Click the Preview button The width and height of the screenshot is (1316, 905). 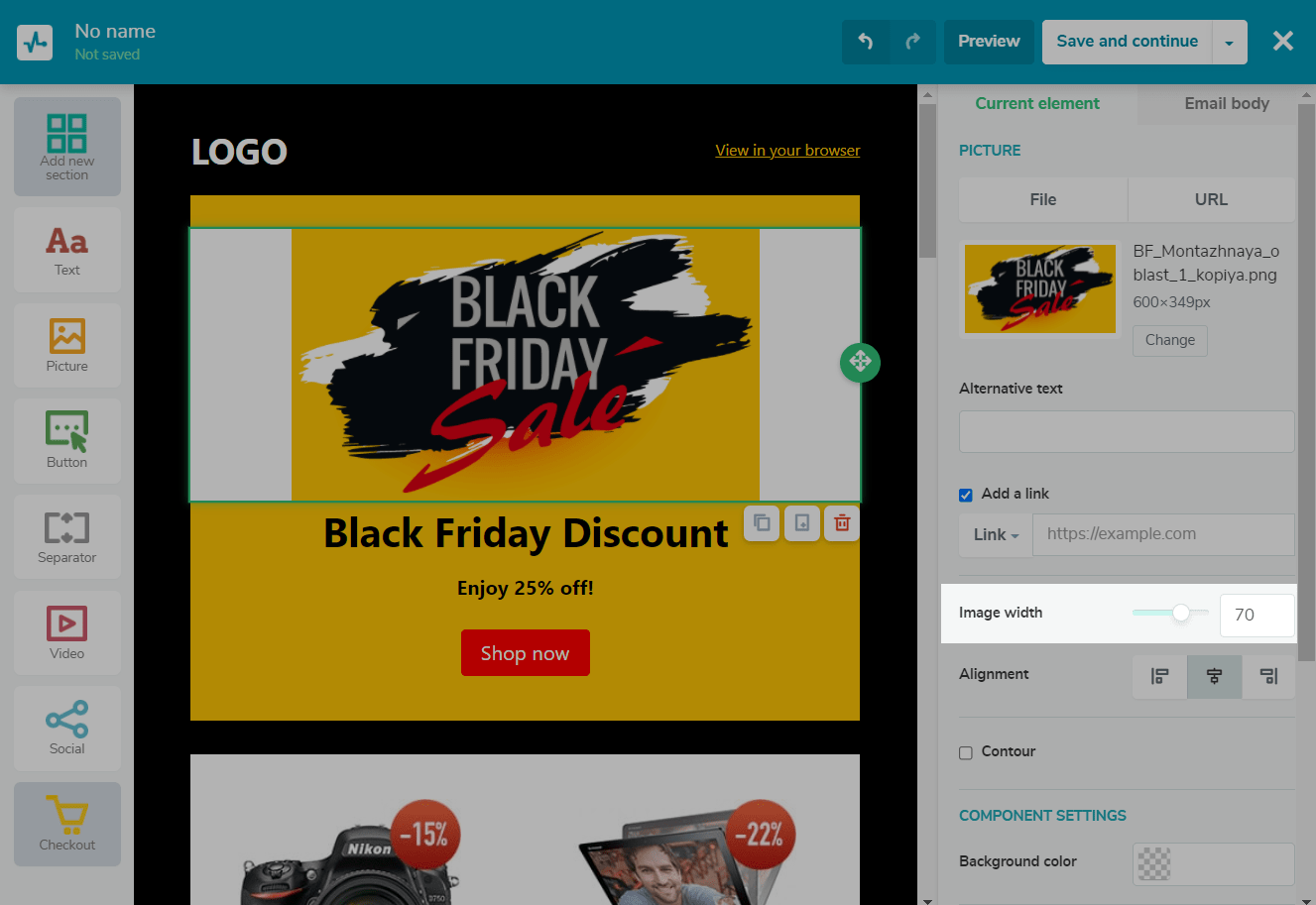(989, 42)
